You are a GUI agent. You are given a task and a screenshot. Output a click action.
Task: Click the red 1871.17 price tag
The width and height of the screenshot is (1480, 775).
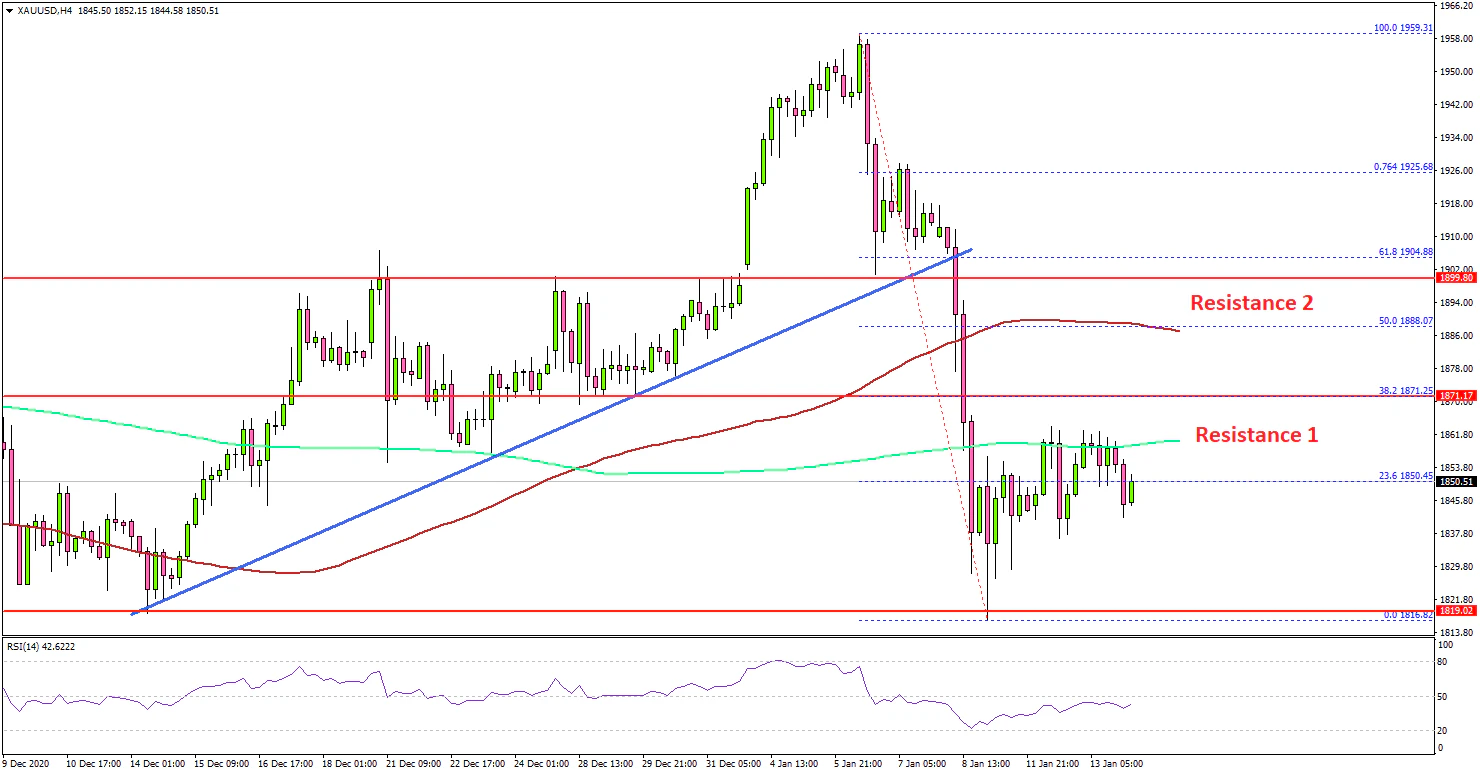pyautogui.click(x=1455, y=396)
